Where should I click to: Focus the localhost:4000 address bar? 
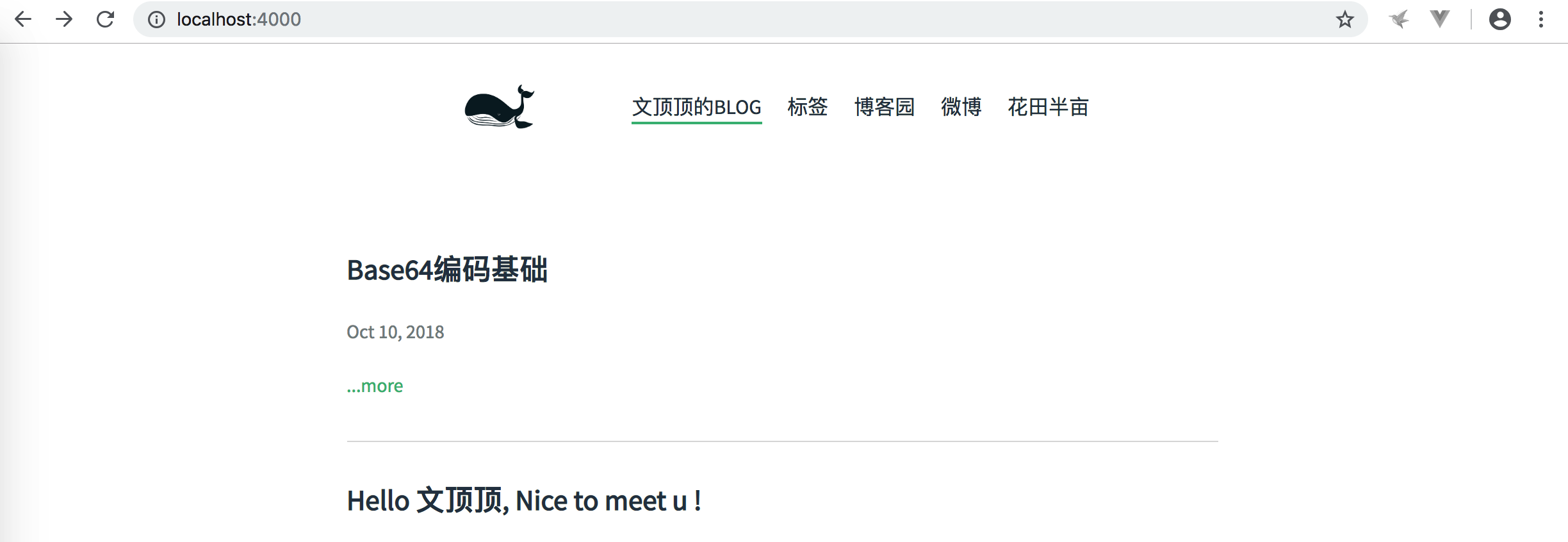[749, 19]
